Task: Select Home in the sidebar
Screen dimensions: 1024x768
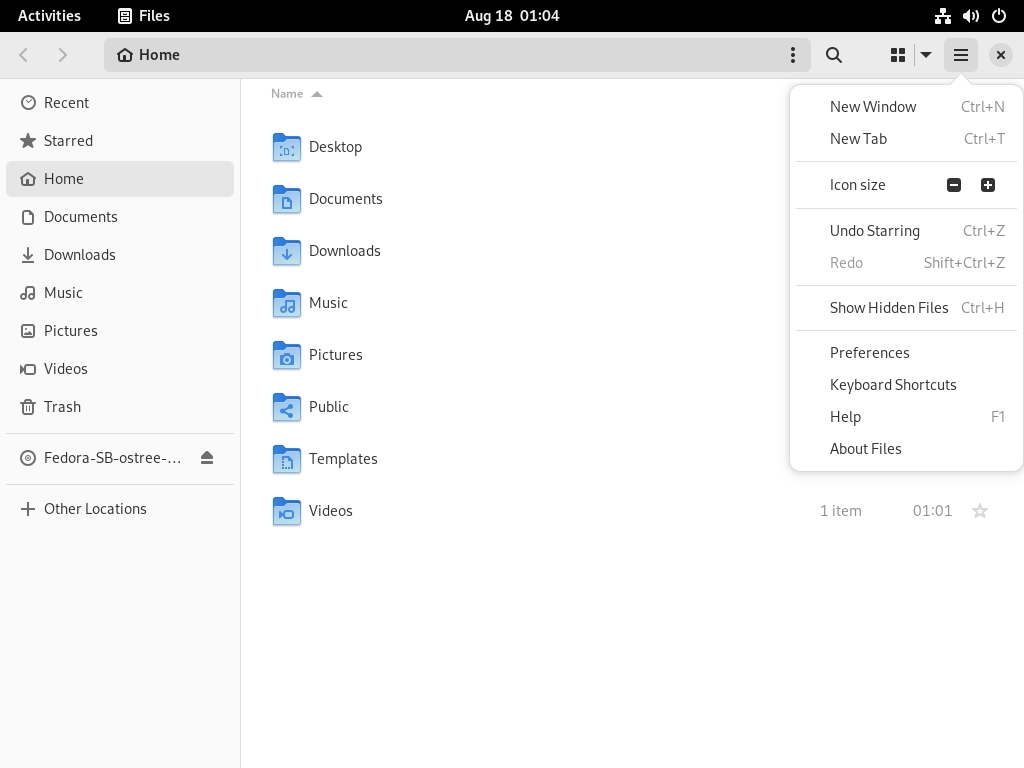Action: (x=120, y=178)
